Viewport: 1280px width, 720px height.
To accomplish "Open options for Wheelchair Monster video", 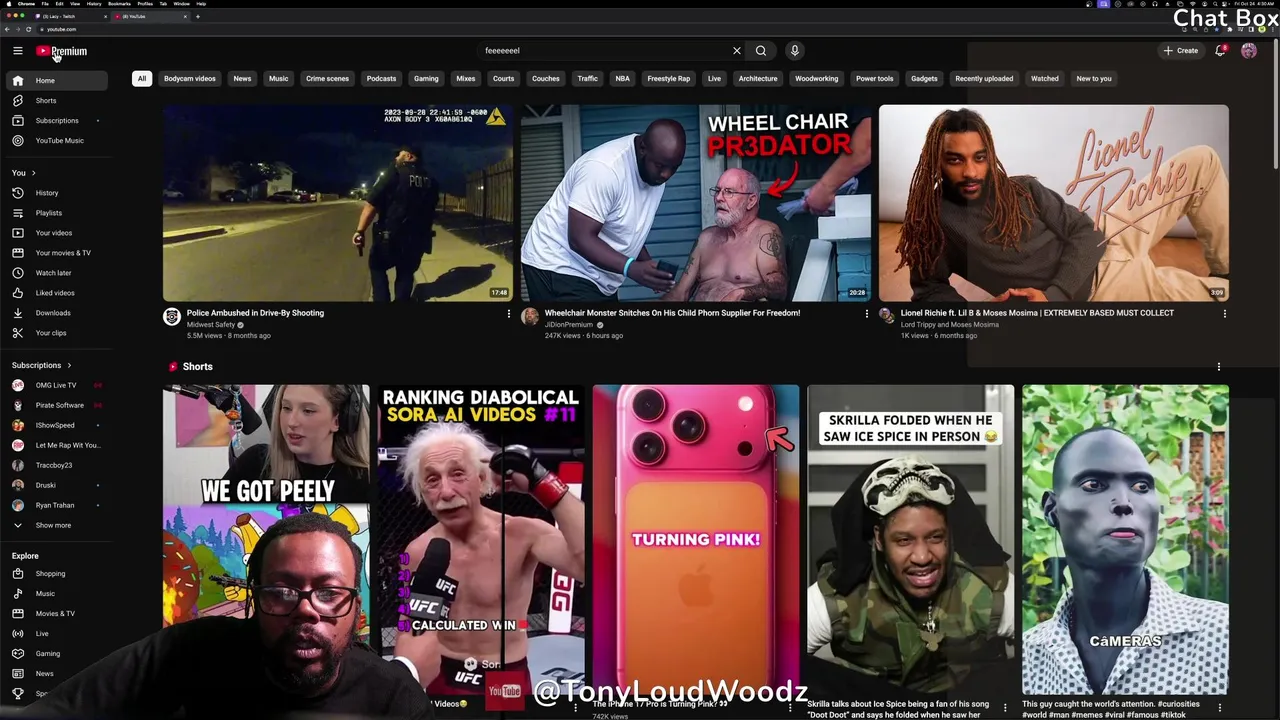I will [866, 314].
